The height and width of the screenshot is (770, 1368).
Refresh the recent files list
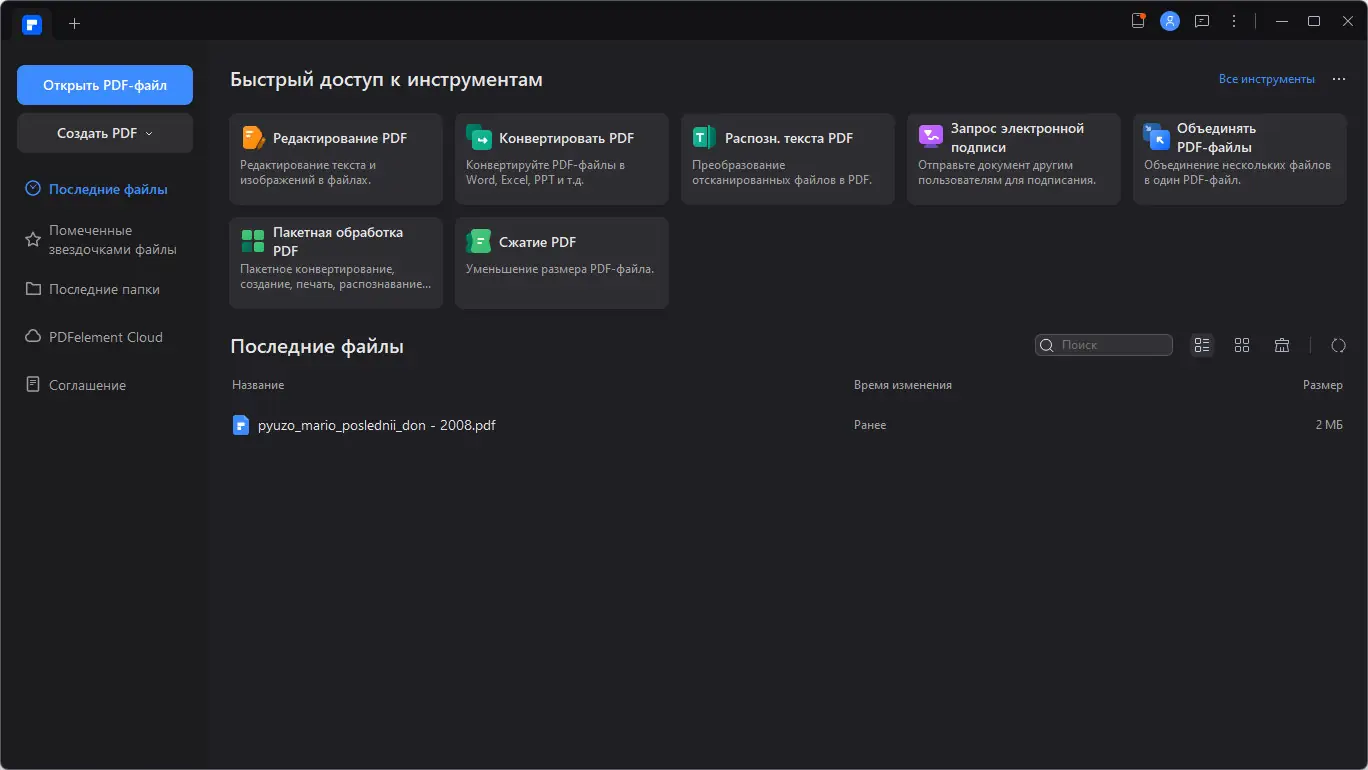[1338, 344]
